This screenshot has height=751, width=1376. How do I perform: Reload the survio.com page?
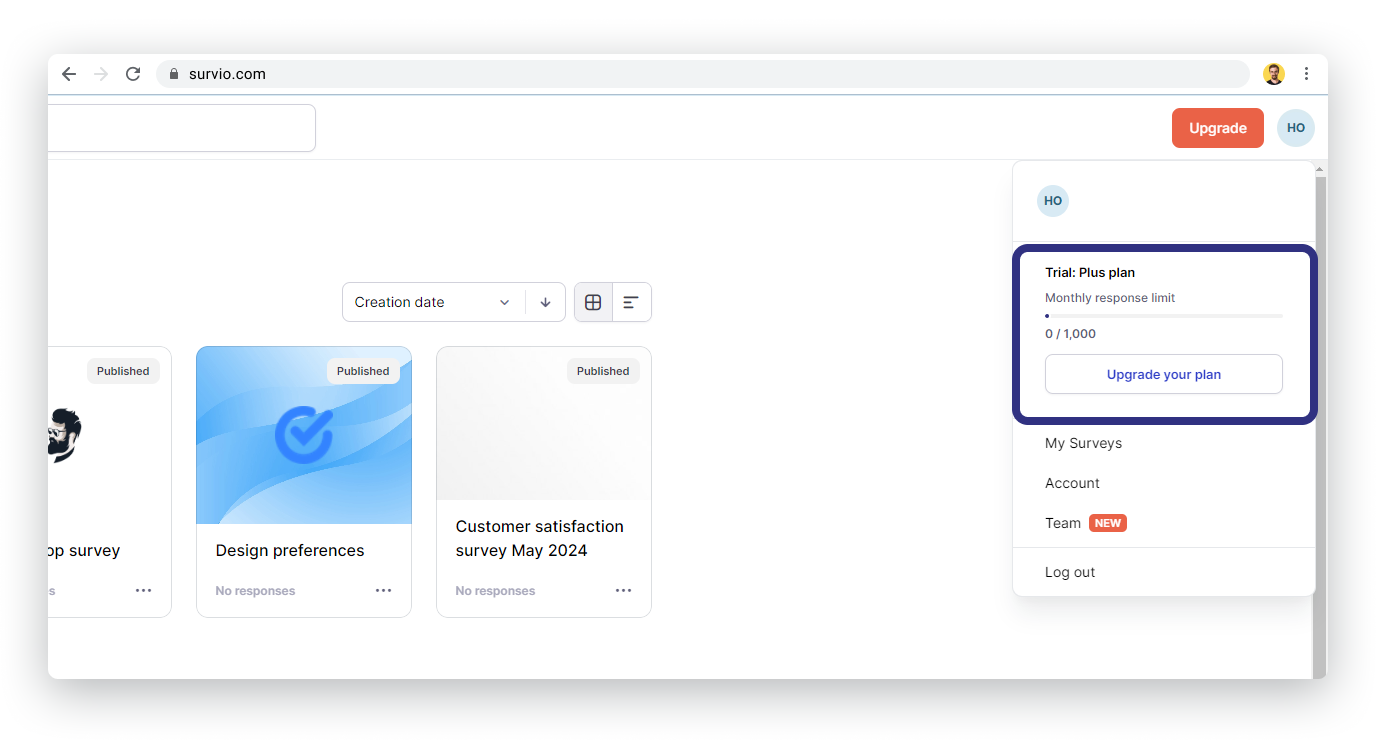click(x=133, y=74)
